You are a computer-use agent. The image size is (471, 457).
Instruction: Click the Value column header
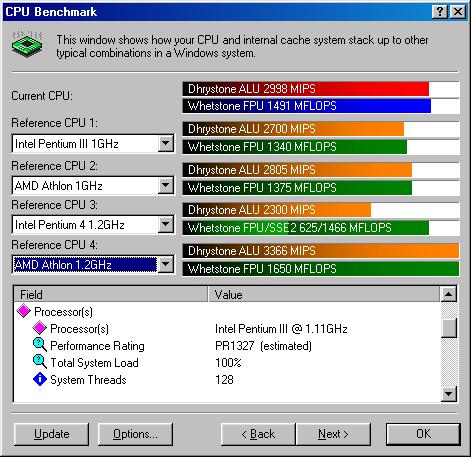click(324, 294)
